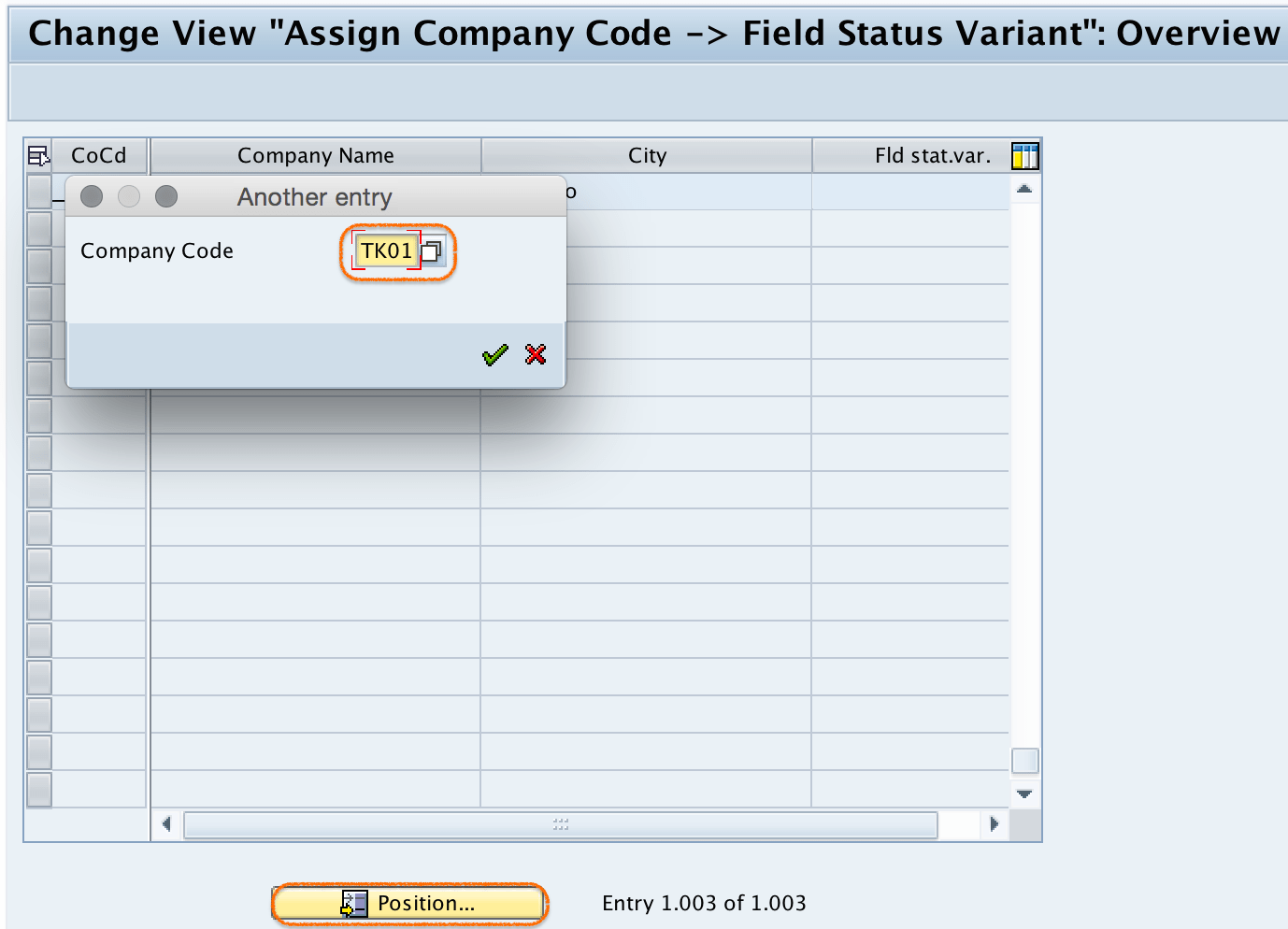This screenshot has width=1288, height=929.
Task: Cancel the dialog using the red X icon
Action: 535,354
